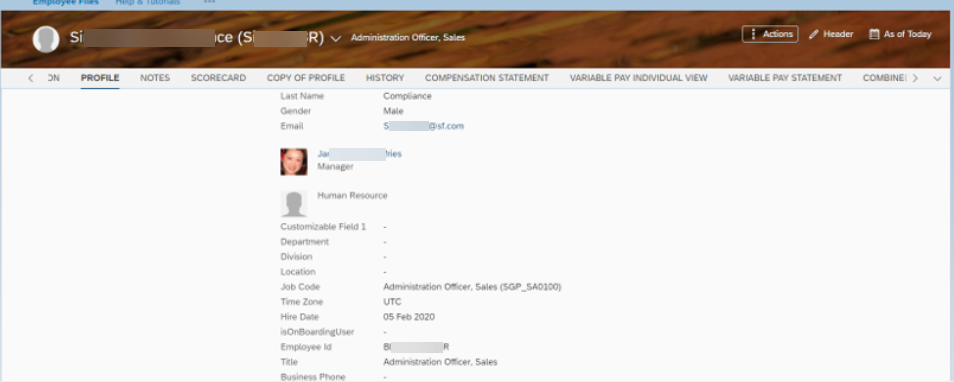Click the employee email address link
954x382 pixels.
(423, 126)
